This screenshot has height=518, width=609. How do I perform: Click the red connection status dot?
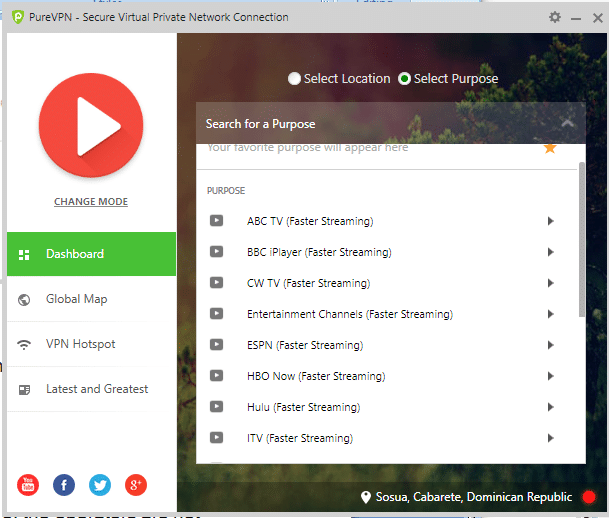tap(589, 497)
